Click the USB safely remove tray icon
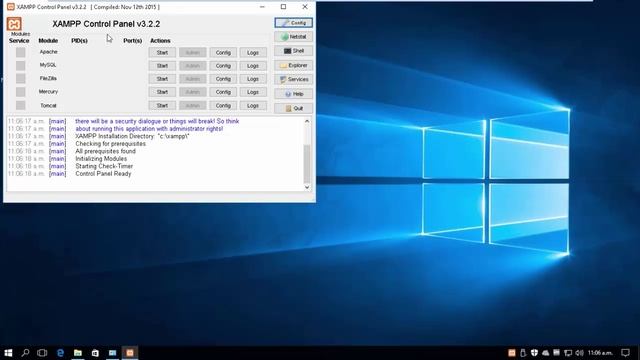The image size is (640, 360). (523, 353)
